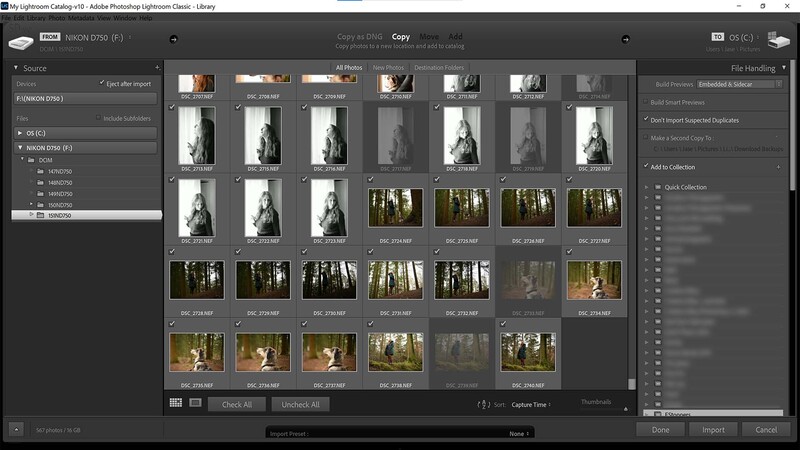Click the destination selection arrow icon

tap(626, 39)
